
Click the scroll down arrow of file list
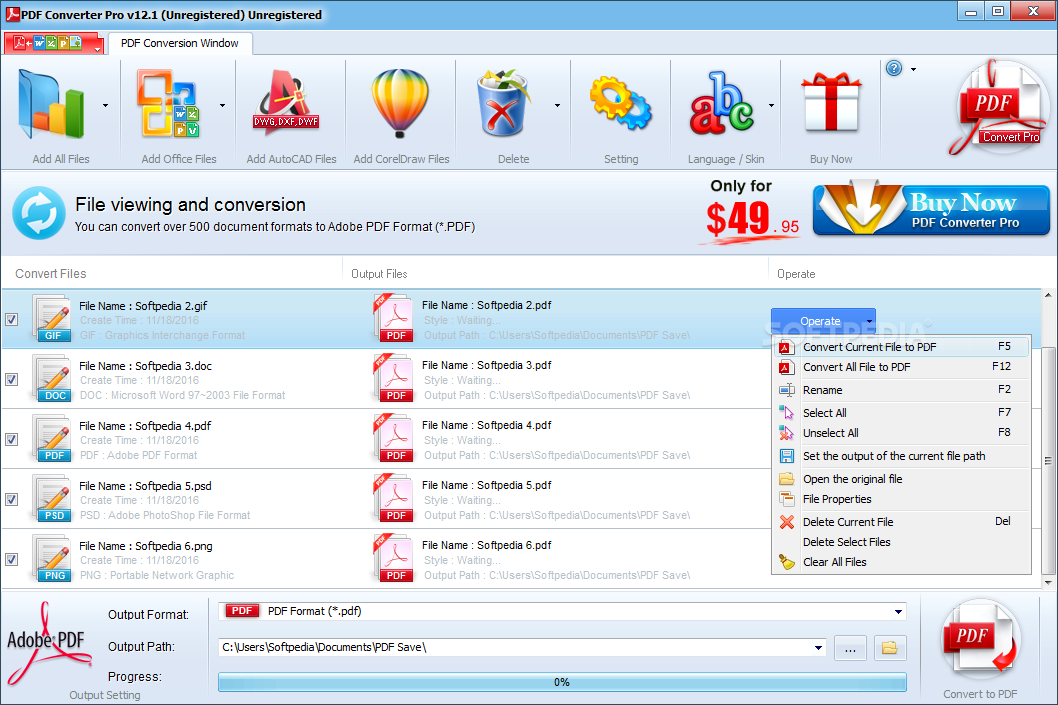click(x=1048, y=583)
